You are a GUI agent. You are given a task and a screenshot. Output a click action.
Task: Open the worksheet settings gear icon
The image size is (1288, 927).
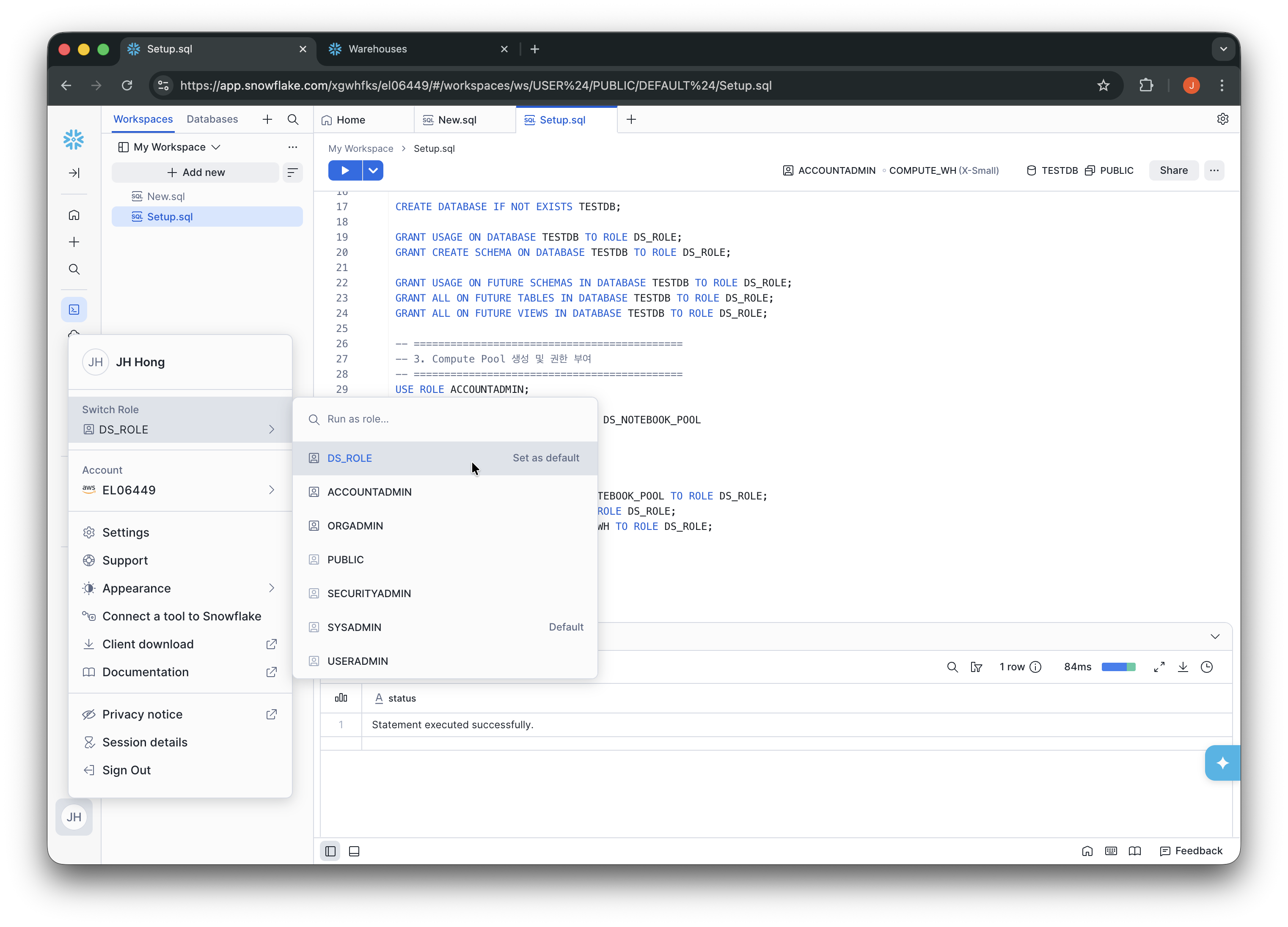click(x=1223, y=119)
